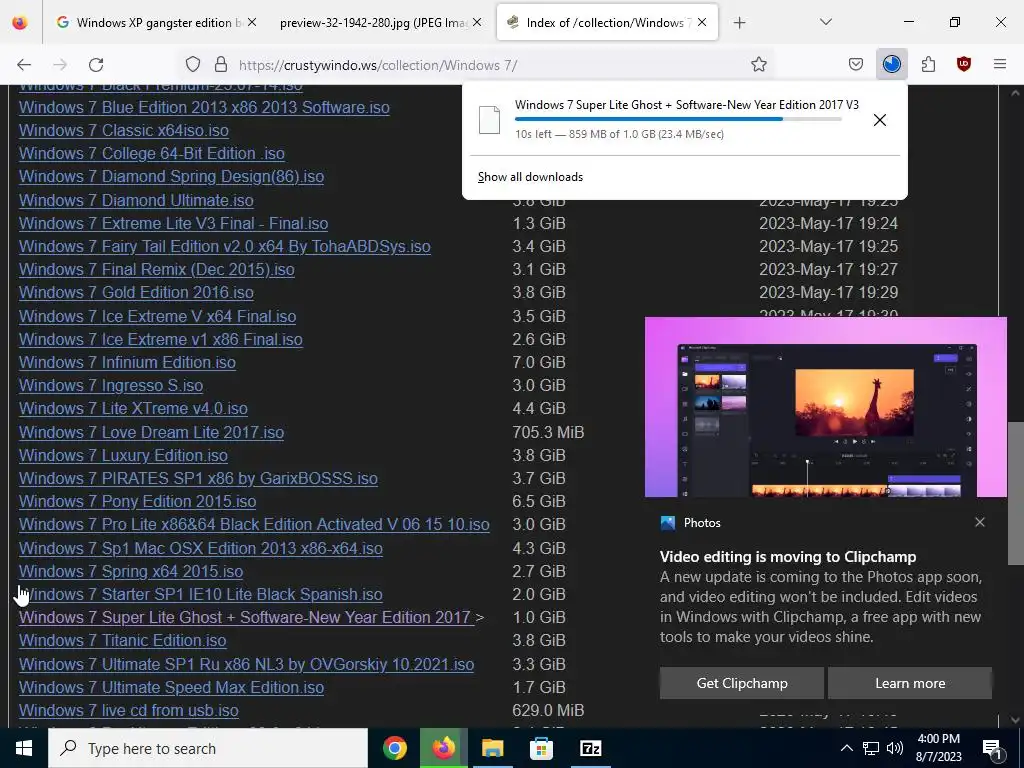
Task: Click the Save to Pocket icon
Action: pyautogui.click(x=856, y=65)
